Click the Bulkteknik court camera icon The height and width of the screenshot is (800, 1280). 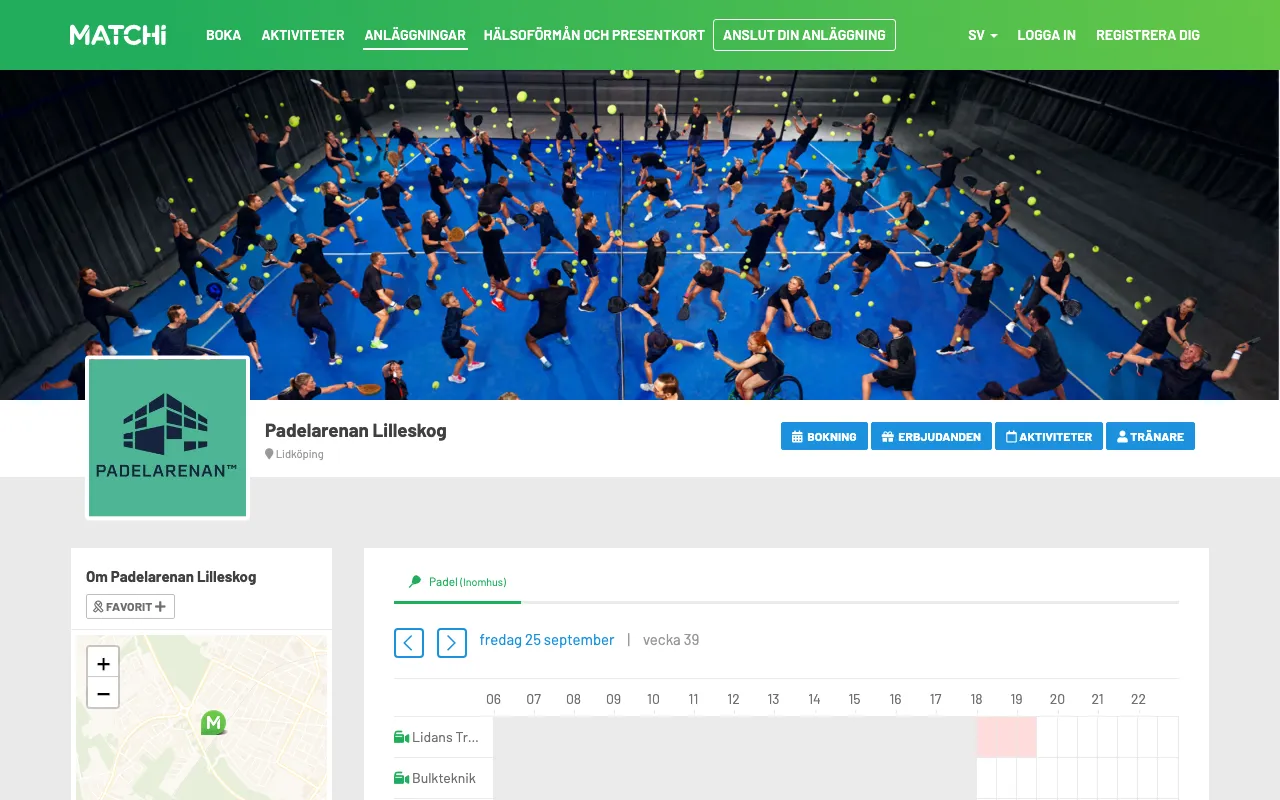tap(401, 778)
